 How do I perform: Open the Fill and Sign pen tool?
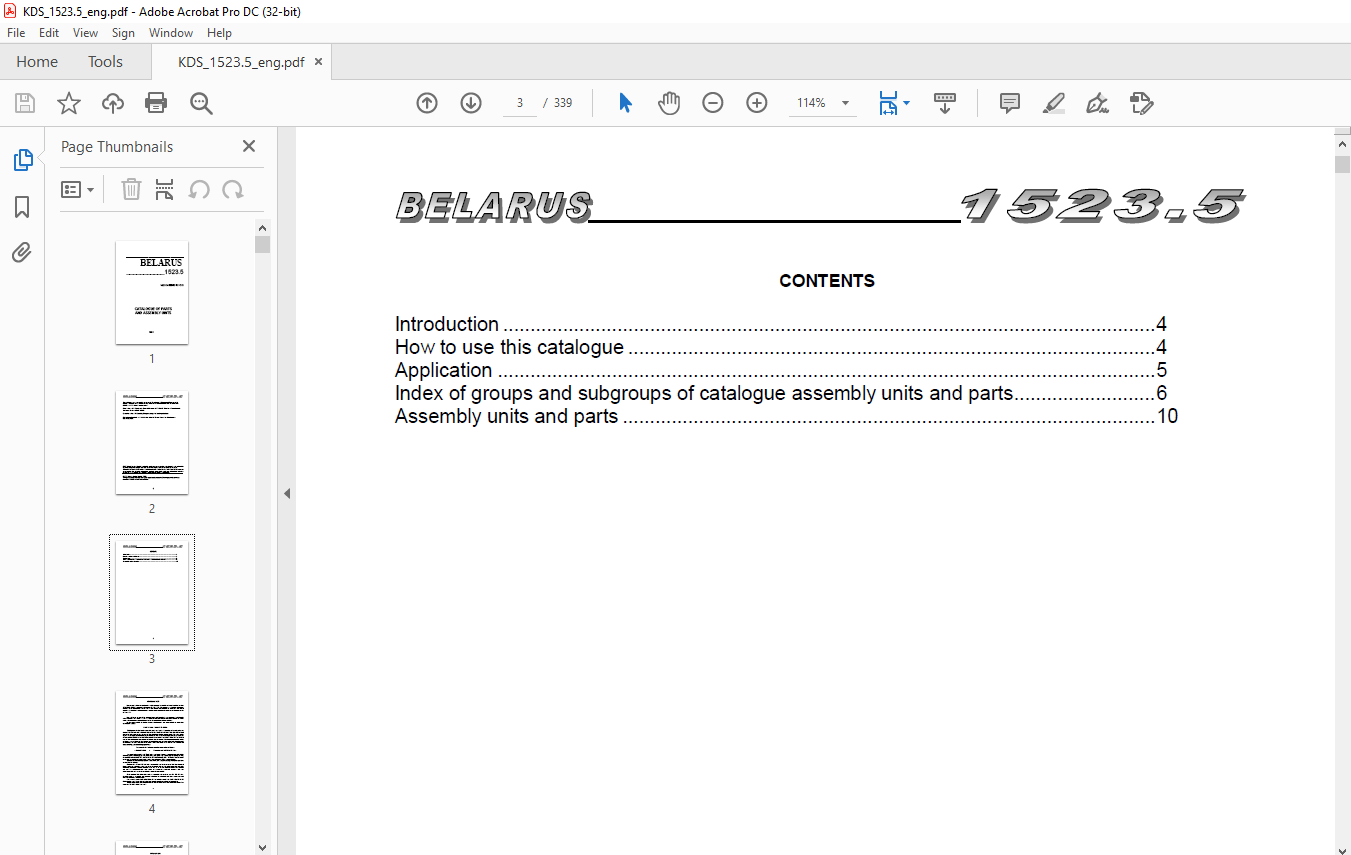pos(1098,103)
